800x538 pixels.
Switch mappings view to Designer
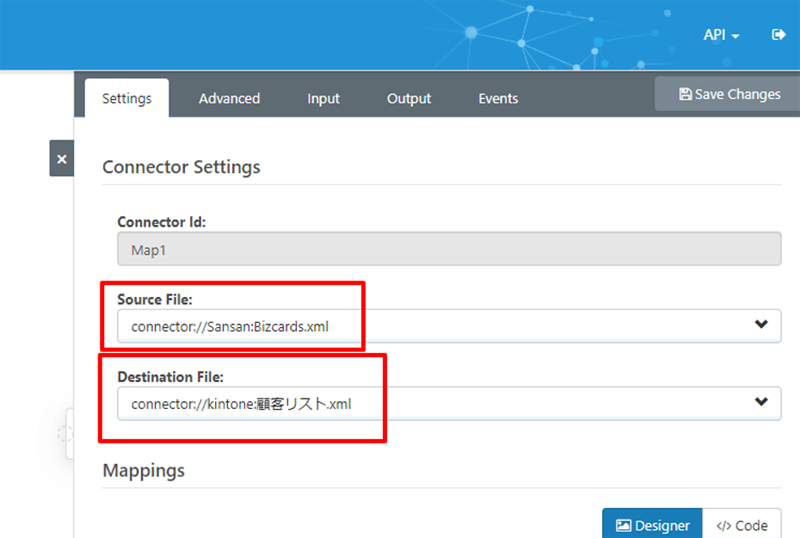pos(652,526)
